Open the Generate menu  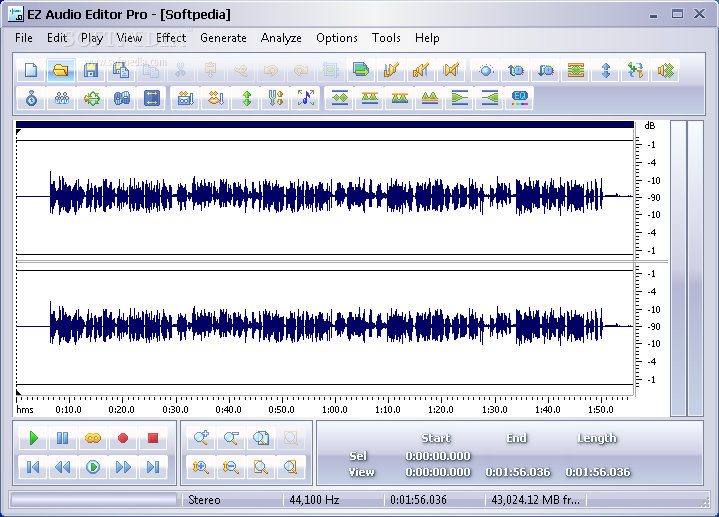click(x=223, y=38)
